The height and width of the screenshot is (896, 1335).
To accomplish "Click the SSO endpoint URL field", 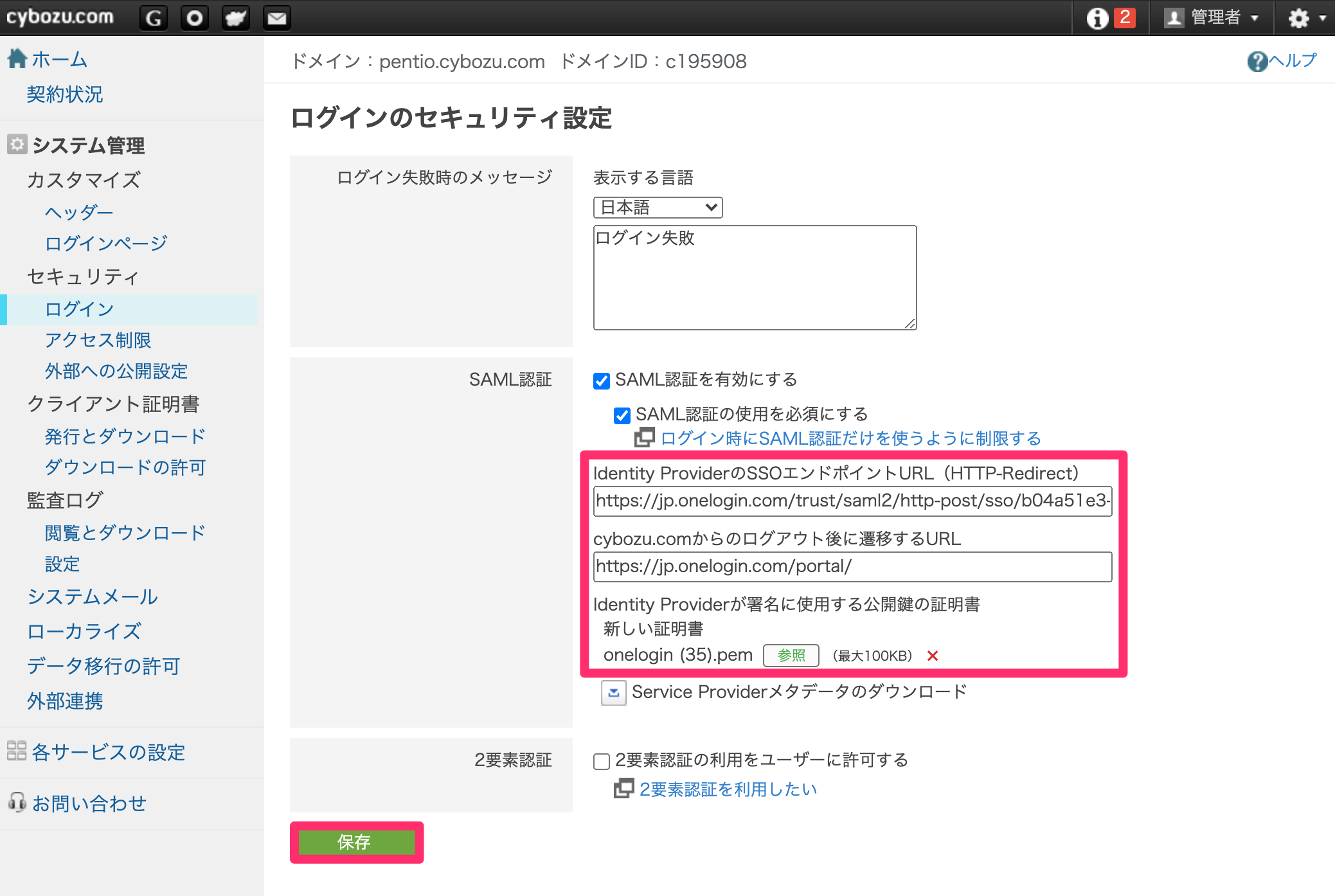I will point(852,501).
